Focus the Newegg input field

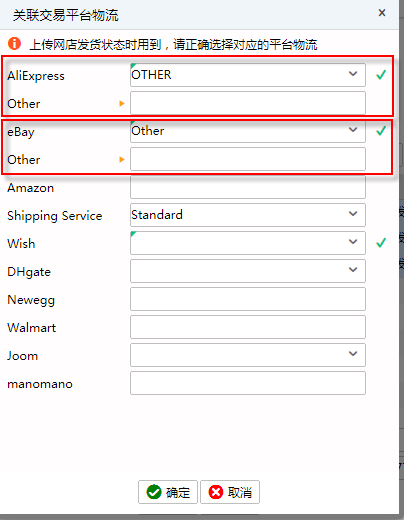point(248,299)
